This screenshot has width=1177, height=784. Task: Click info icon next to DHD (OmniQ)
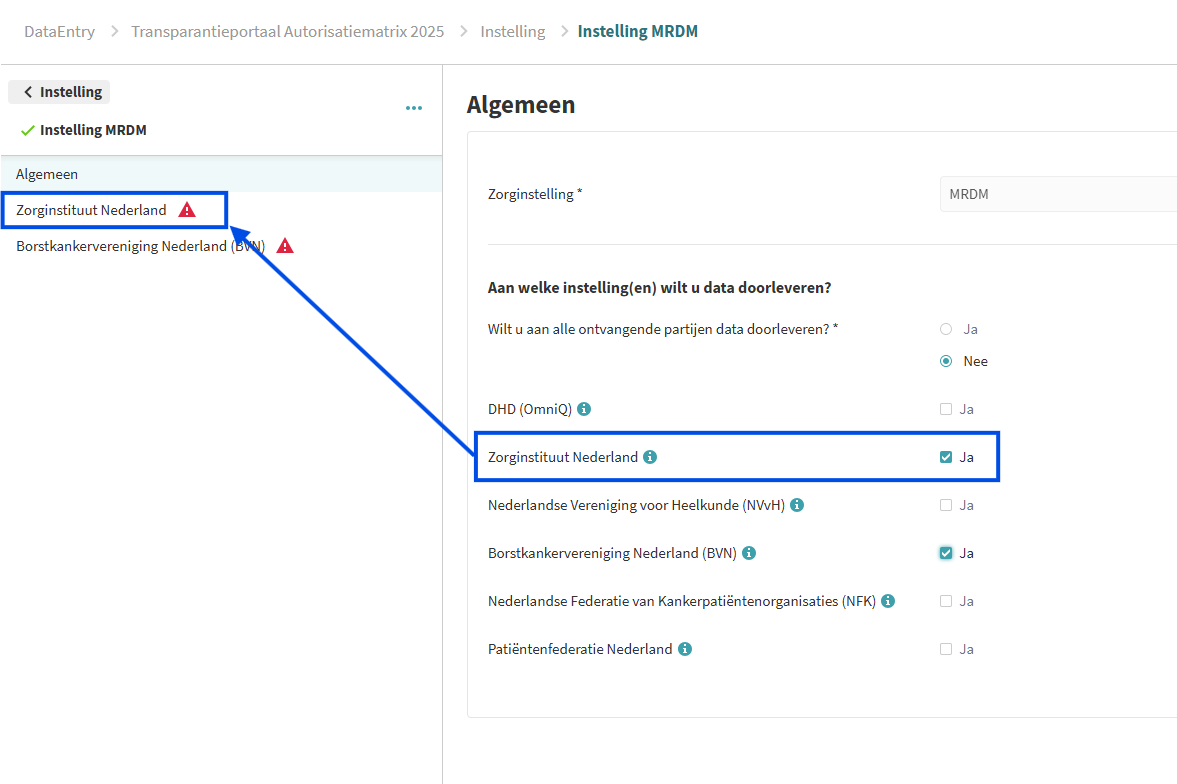pyautogui.click(x=585, y=409)
